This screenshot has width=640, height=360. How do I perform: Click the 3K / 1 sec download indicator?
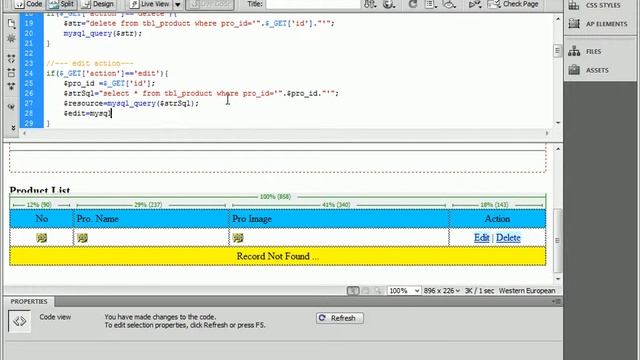click(479, 291)
